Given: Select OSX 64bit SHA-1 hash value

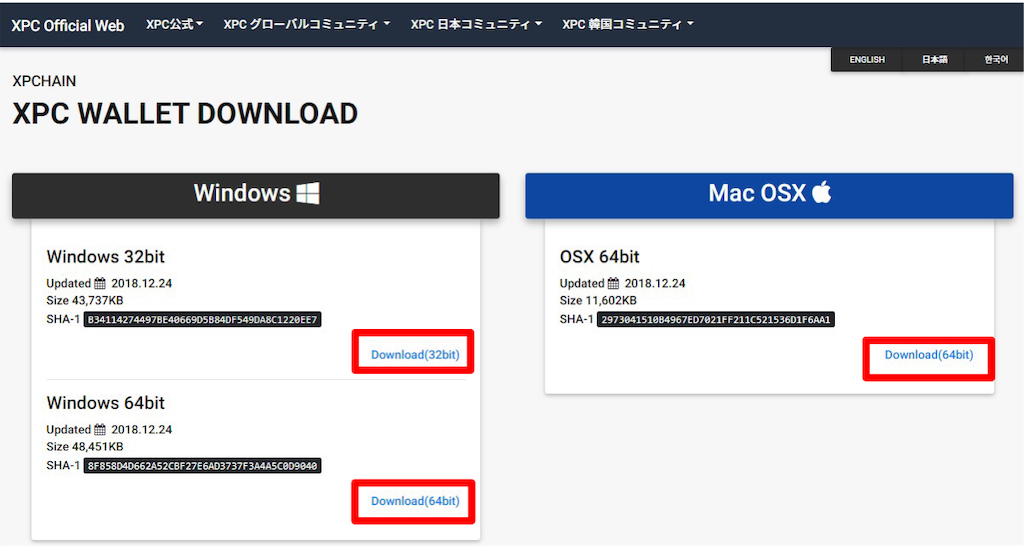Looking at the screenshot, I should 716,319.
